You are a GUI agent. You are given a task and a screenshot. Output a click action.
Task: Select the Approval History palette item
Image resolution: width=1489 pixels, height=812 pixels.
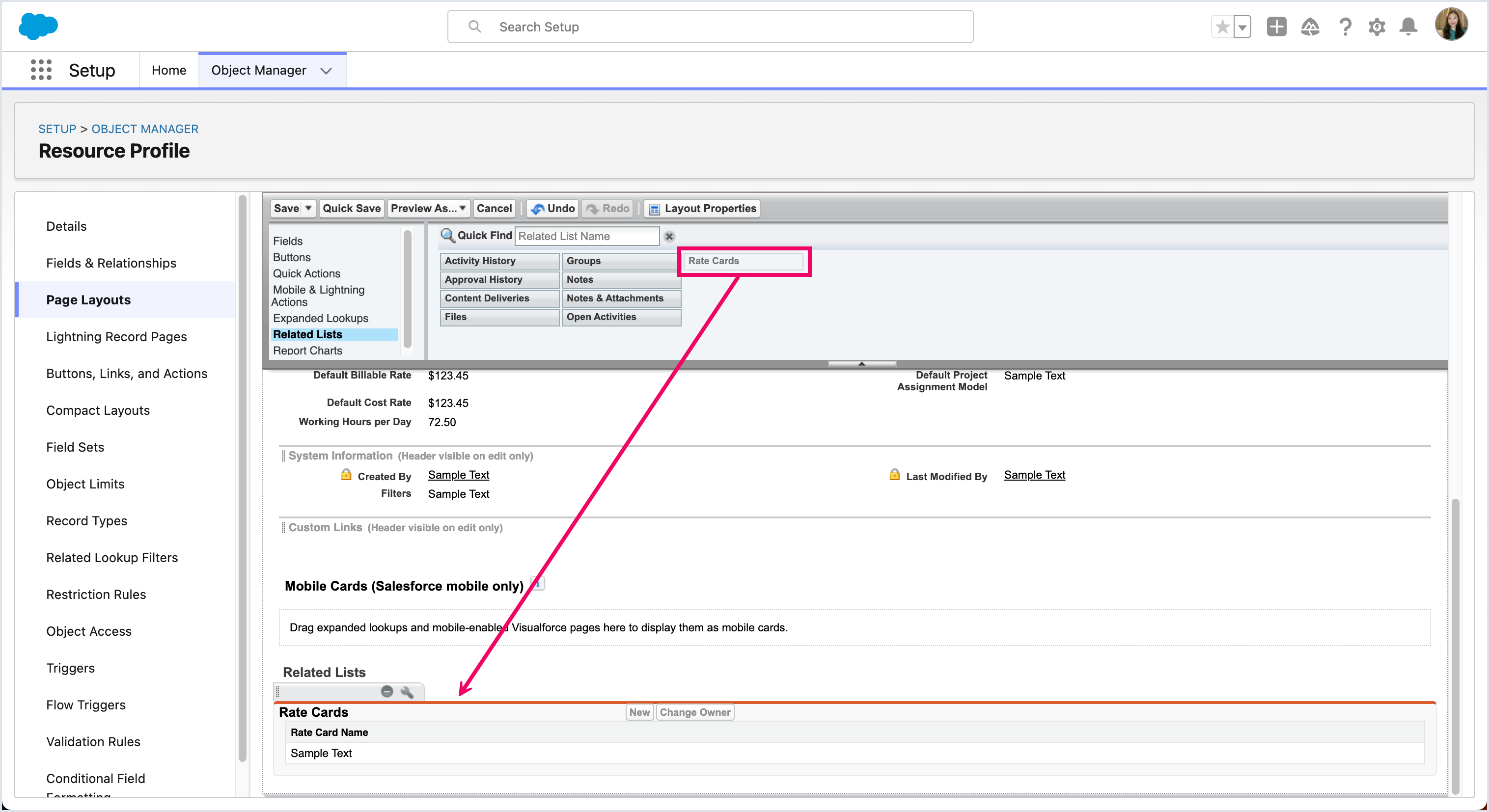(499, 279)
